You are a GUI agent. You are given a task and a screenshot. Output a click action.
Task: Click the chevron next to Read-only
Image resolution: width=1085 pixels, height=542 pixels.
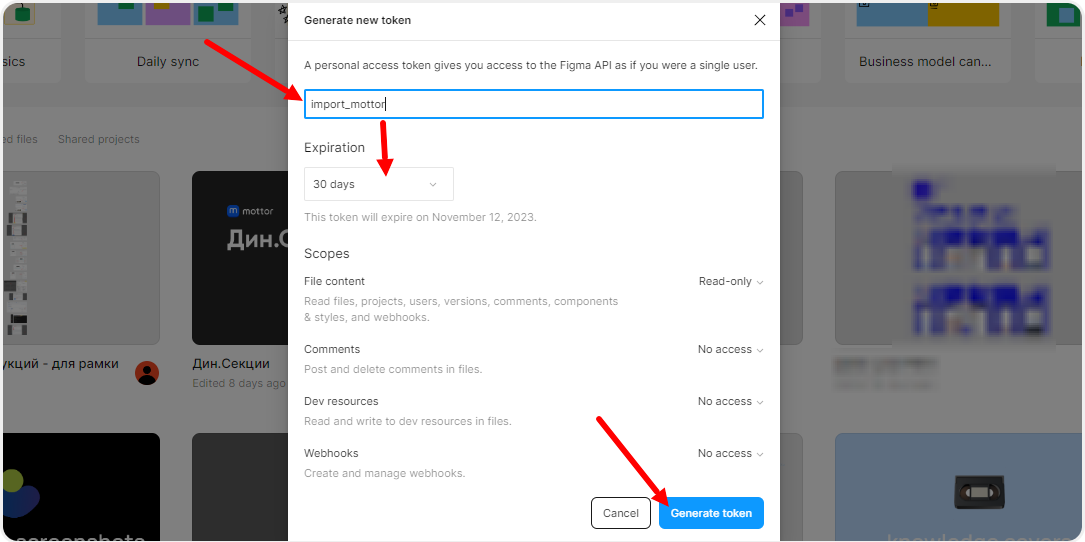tap(760, 282)
